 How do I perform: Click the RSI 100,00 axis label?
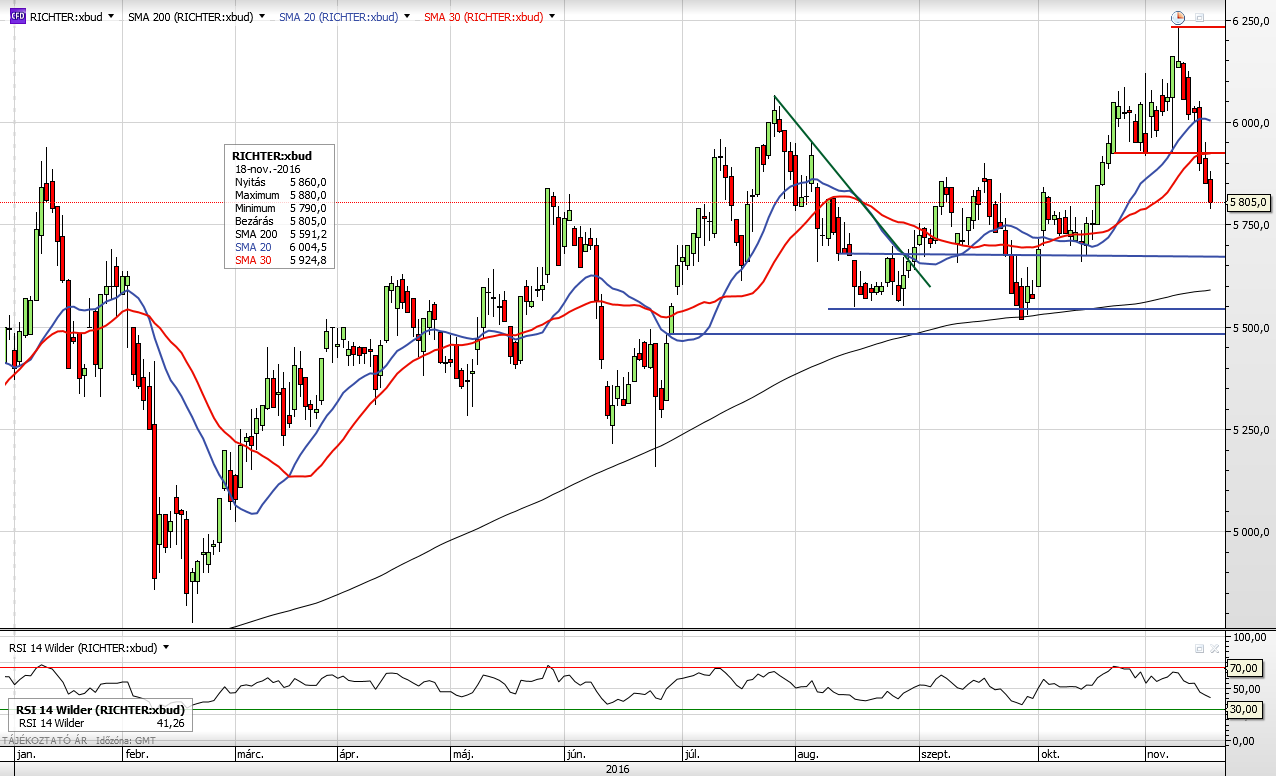click(1249, 637)
